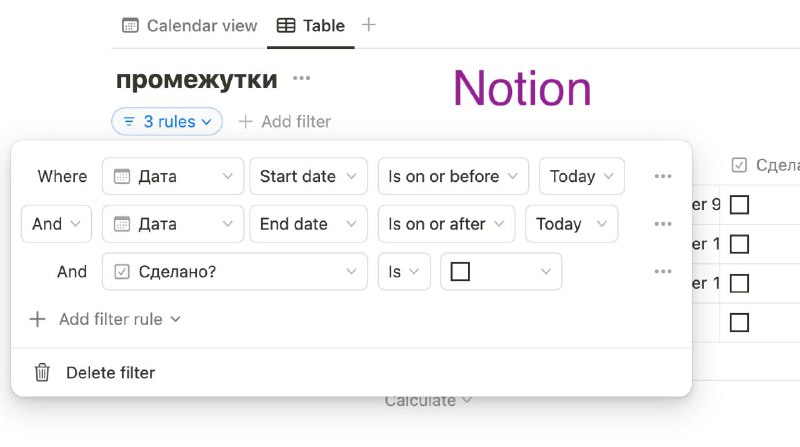Screen dimensions: 800x447
Task: Collapse the 3 rules filter chip
Action: pyautogui.click(x=167, y=121)
